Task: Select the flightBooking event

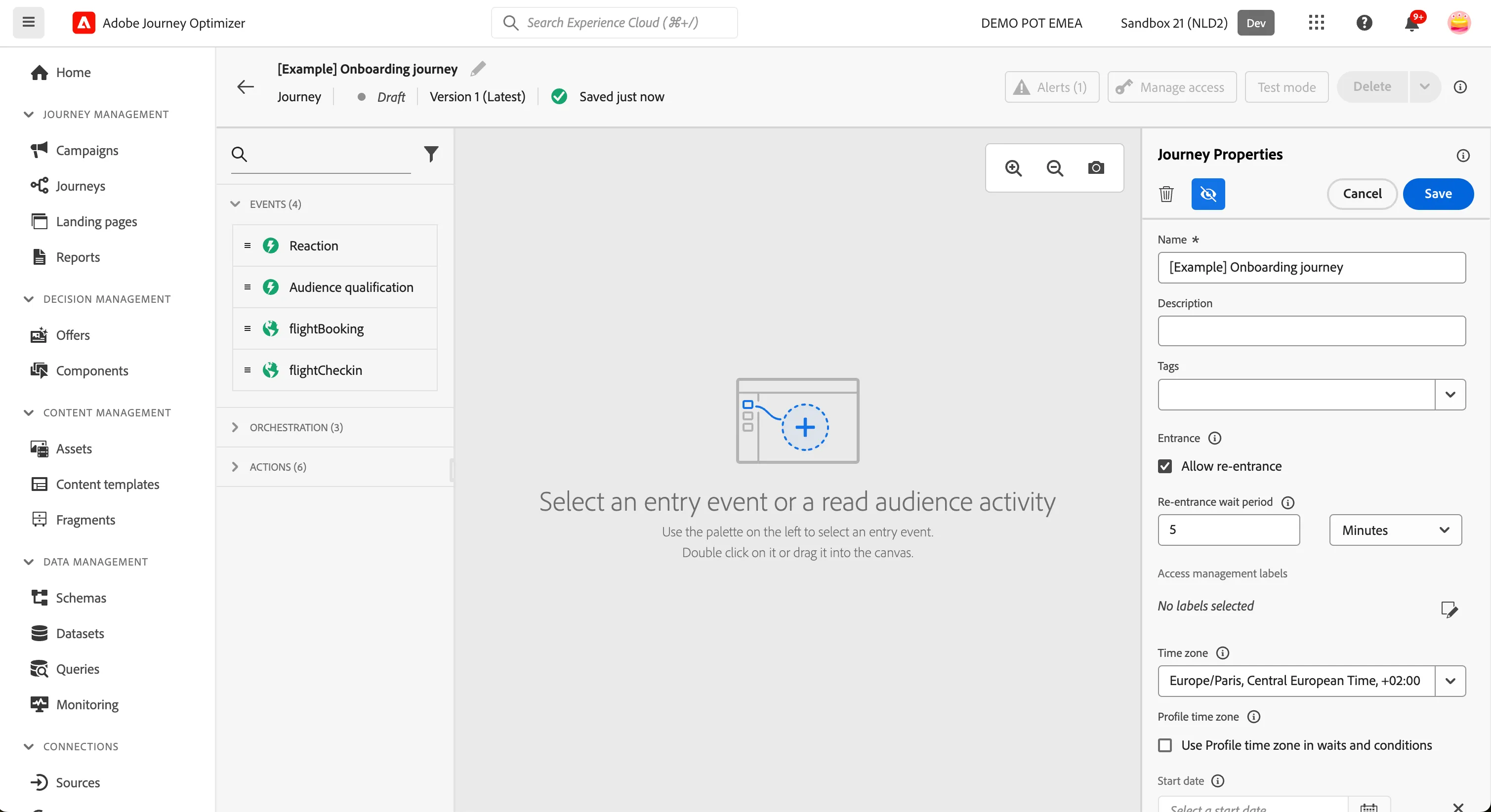Action: [334, 329]
